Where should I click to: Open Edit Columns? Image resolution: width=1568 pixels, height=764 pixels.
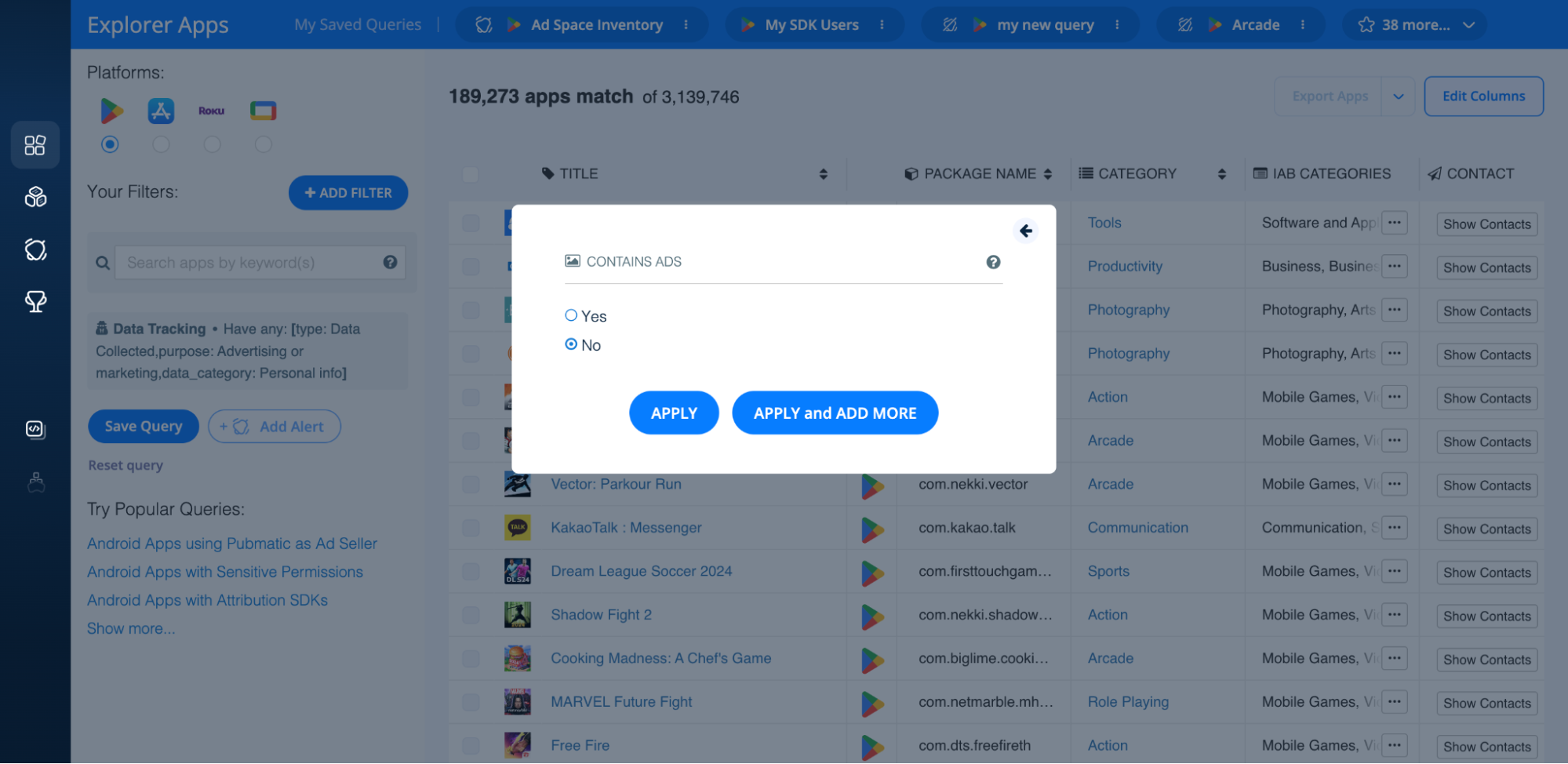pos(1483,96)
